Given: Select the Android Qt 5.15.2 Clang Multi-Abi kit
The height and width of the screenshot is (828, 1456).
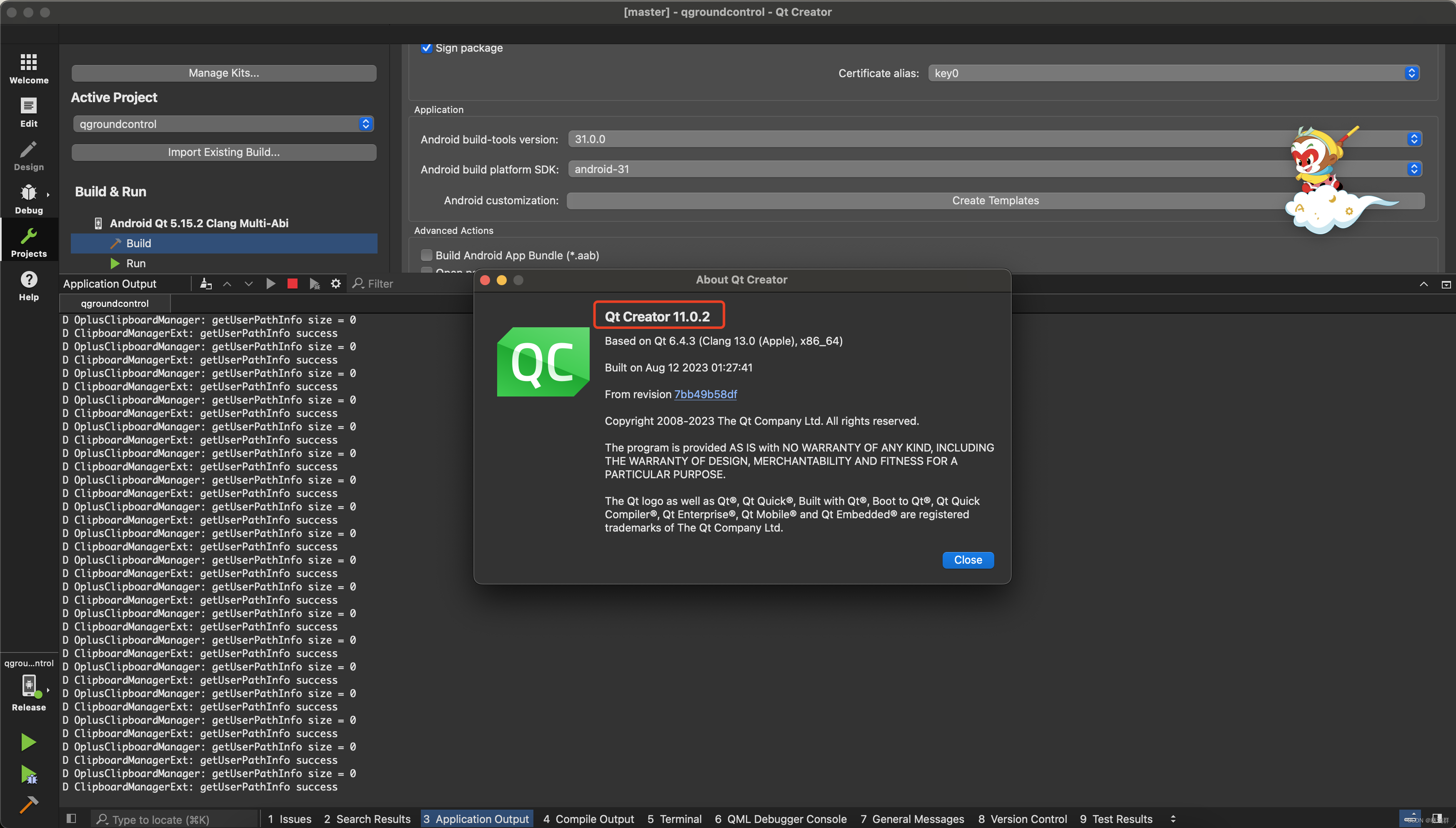Looking at the screenshot, I should 198,223.
